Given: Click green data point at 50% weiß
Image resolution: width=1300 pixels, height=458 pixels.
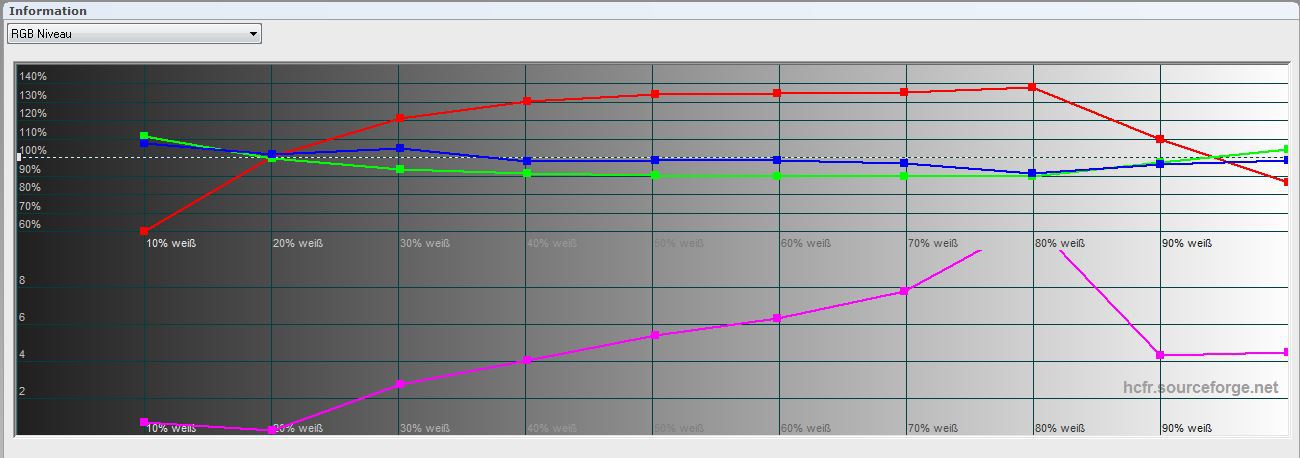Looking at the screenshot, I should pyautogui.click(x=655, y=175).
